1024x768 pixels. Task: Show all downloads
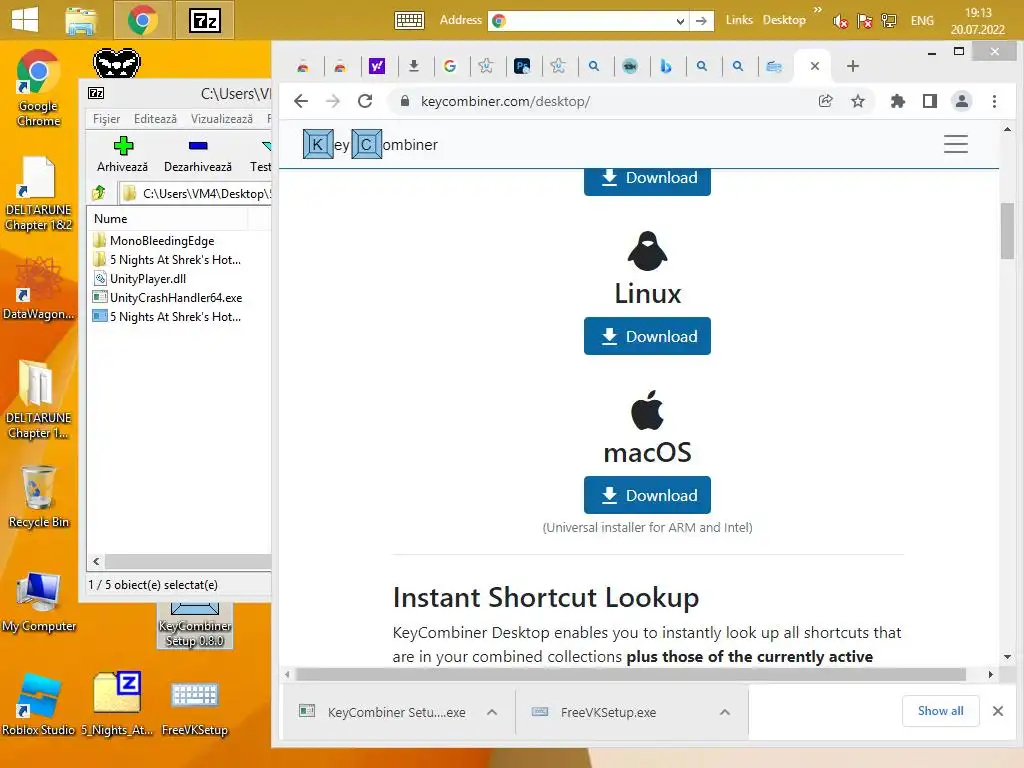(940, 711)
